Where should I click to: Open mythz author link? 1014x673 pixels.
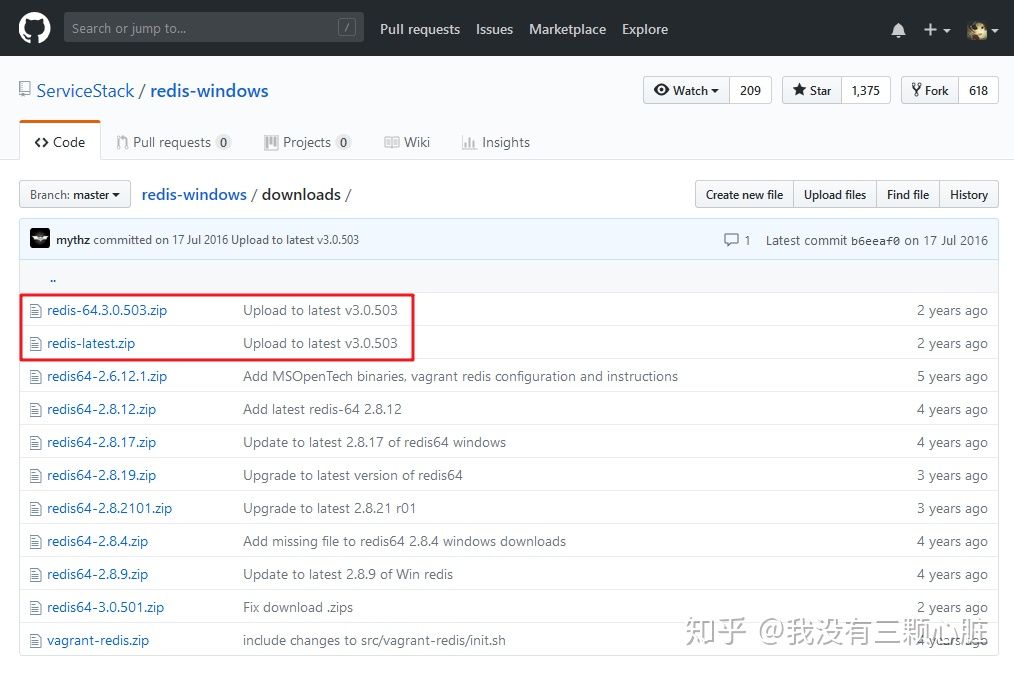pyautogui.click(x=72, y=240)
